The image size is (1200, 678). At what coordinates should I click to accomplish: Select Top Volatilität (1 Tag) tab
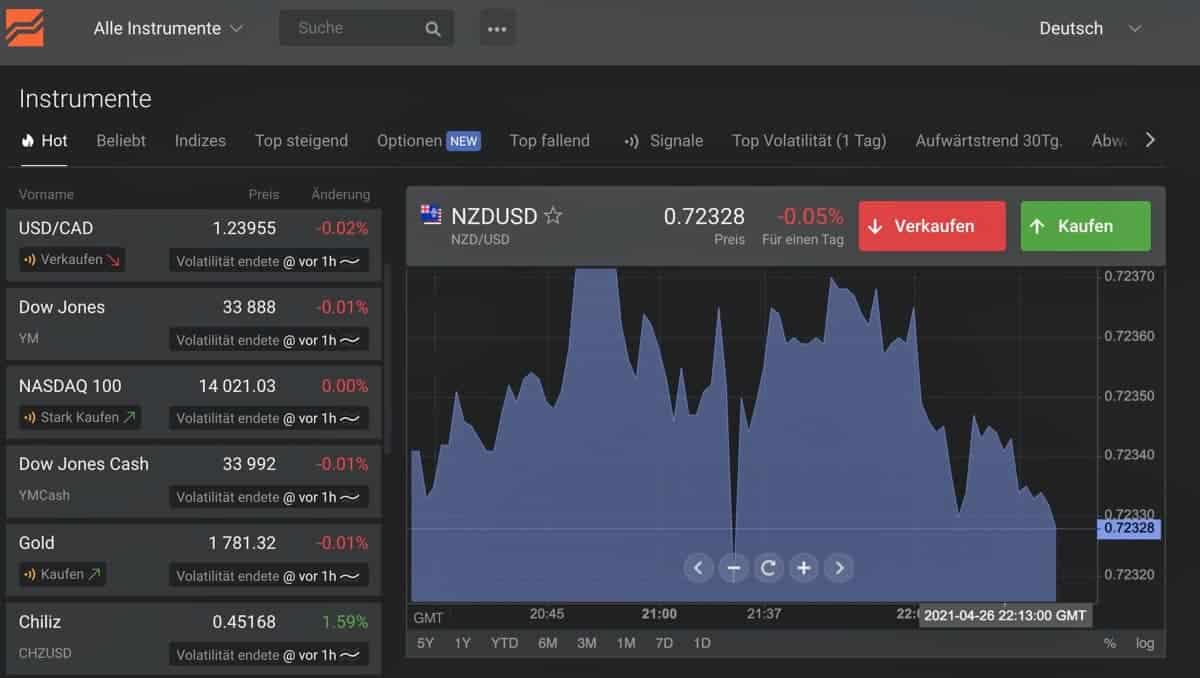pyautogui.click(x=809, y=141)
